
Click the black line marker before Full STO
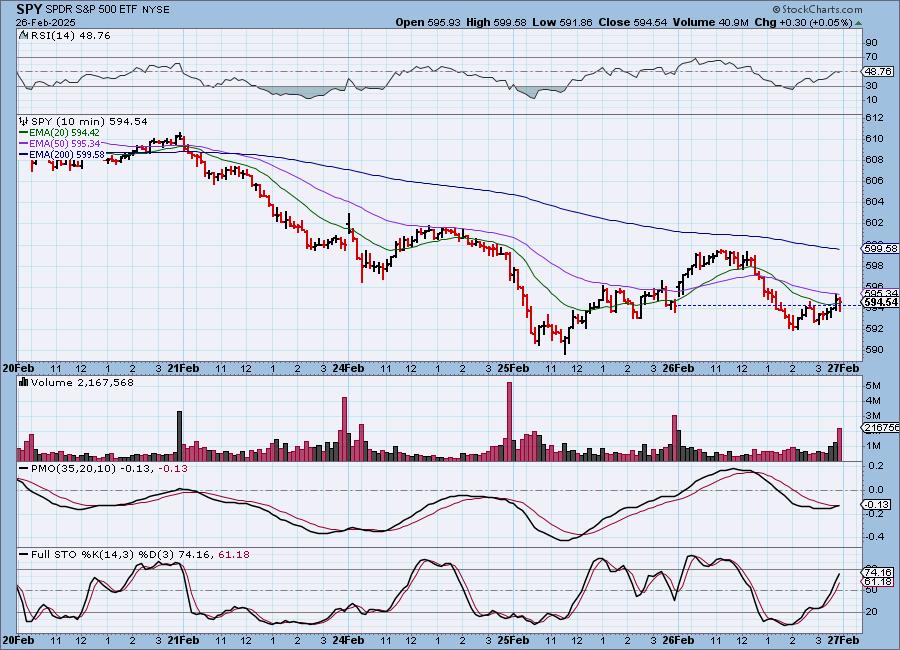[x=24, y=555]
